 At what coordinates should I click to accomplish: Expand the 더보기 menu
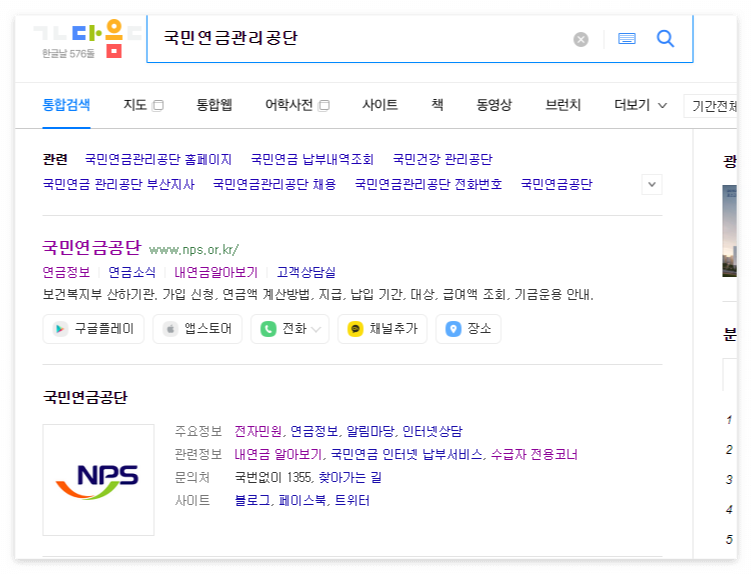(x=640, y=105)
